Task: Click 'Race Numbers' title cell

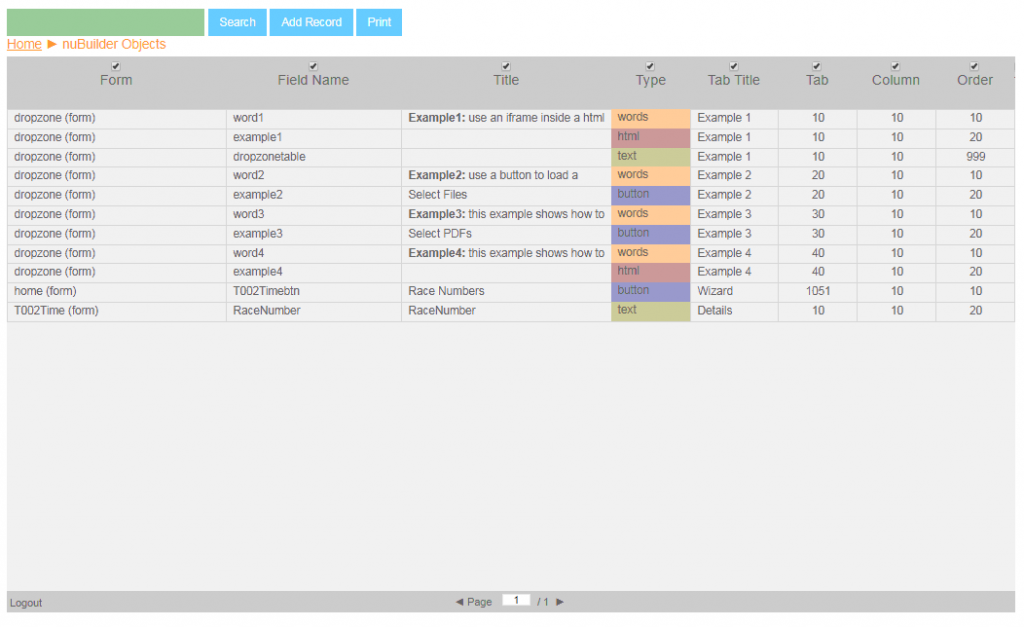Action: 506,291
